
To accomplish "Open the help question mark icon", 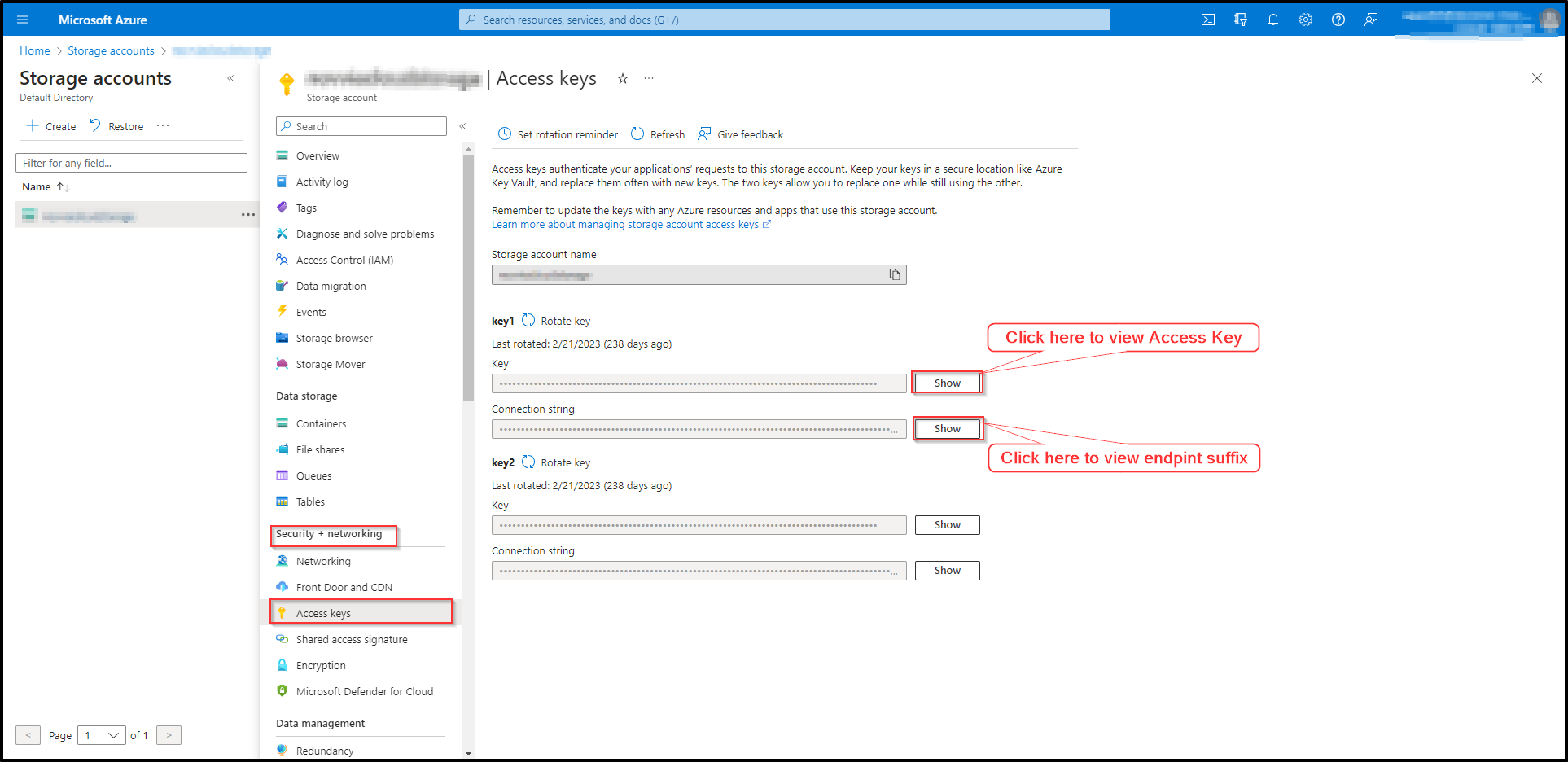I will 1338,20.
